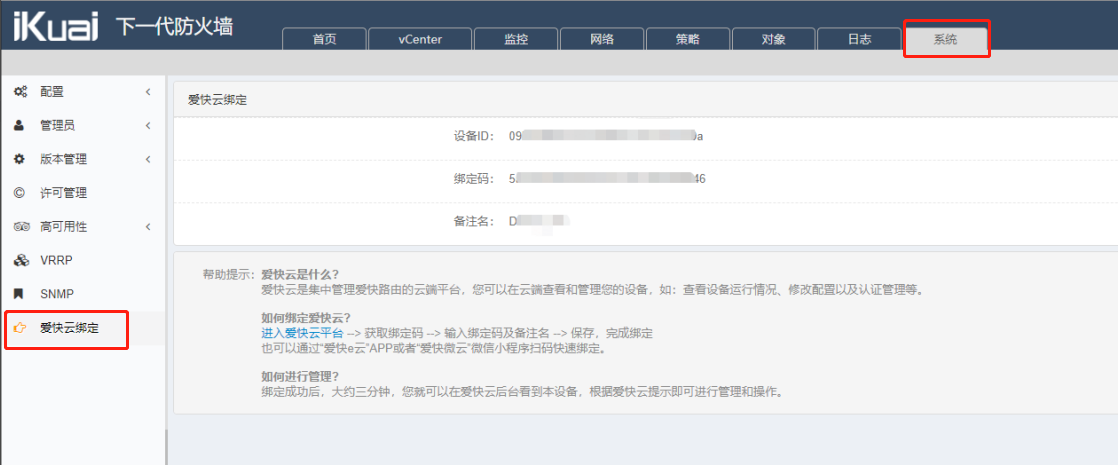The height and width of the screenshot is (465, 1118).
Task: Open the 对象 tab
Action: click(774, 39)
